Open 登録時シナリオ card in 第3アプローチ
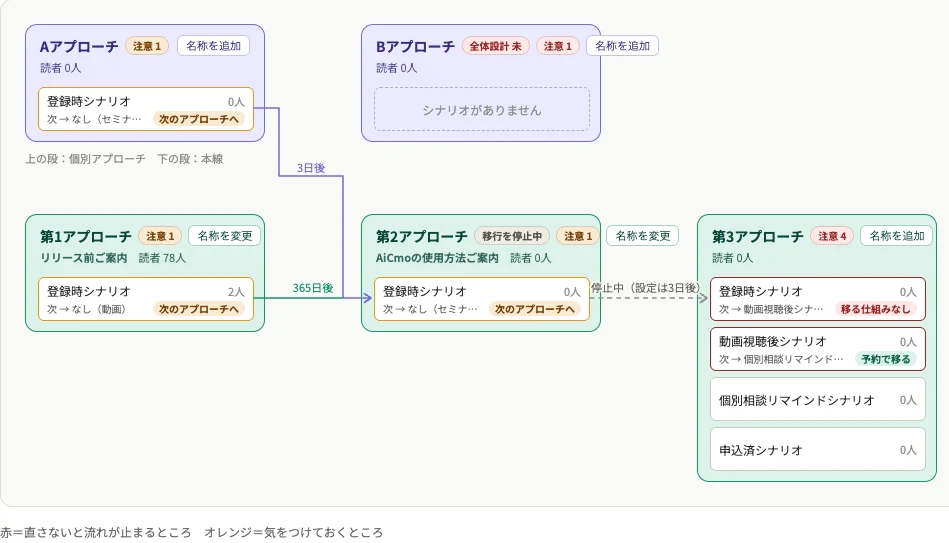The width and height of the screenshot is (949, 543). coord(818,299)
